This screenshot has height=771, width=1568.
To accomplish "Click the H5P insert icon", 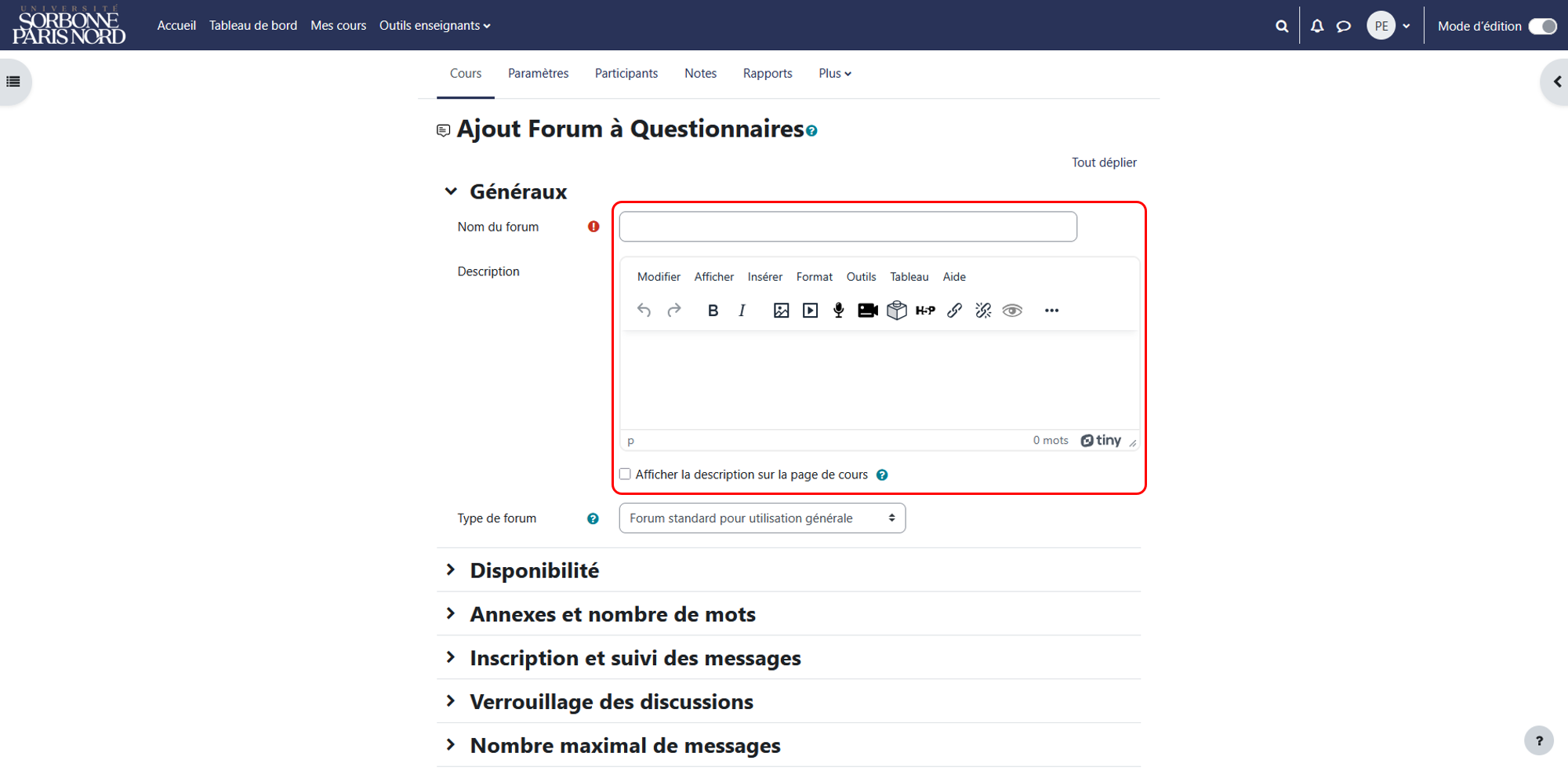I will (925, 311).
